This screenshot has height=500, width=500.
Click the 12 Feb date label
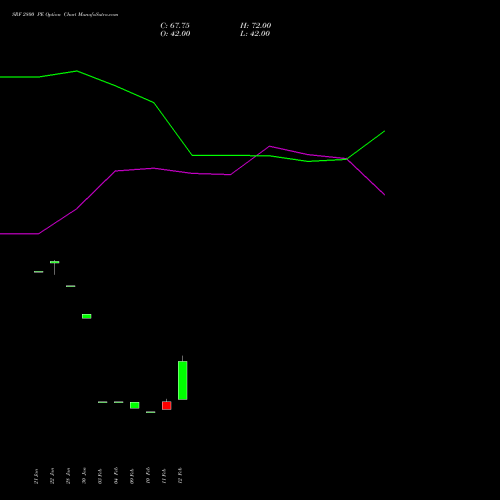point(180,476)
